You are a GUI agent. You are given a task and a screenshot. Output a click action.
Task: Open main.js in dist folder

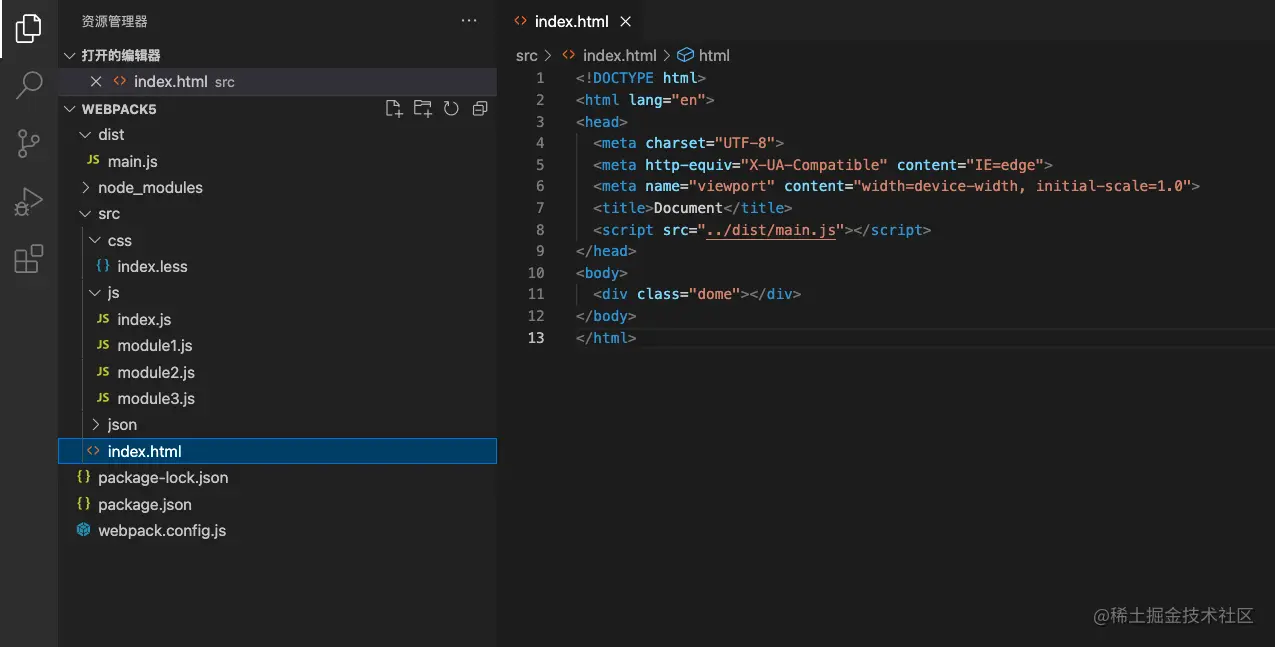(277, 161)
